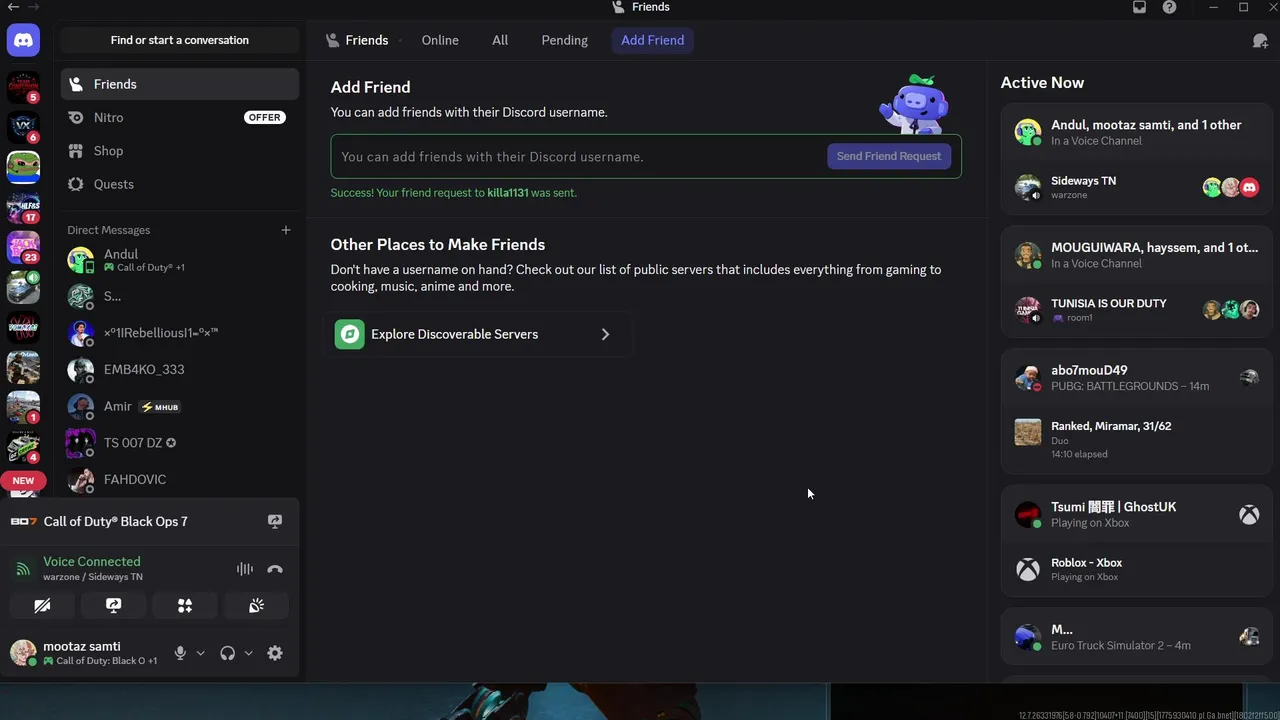The image size is (1280, 720).
Task: Switch to the Online tab
Action: coord(440,40)
